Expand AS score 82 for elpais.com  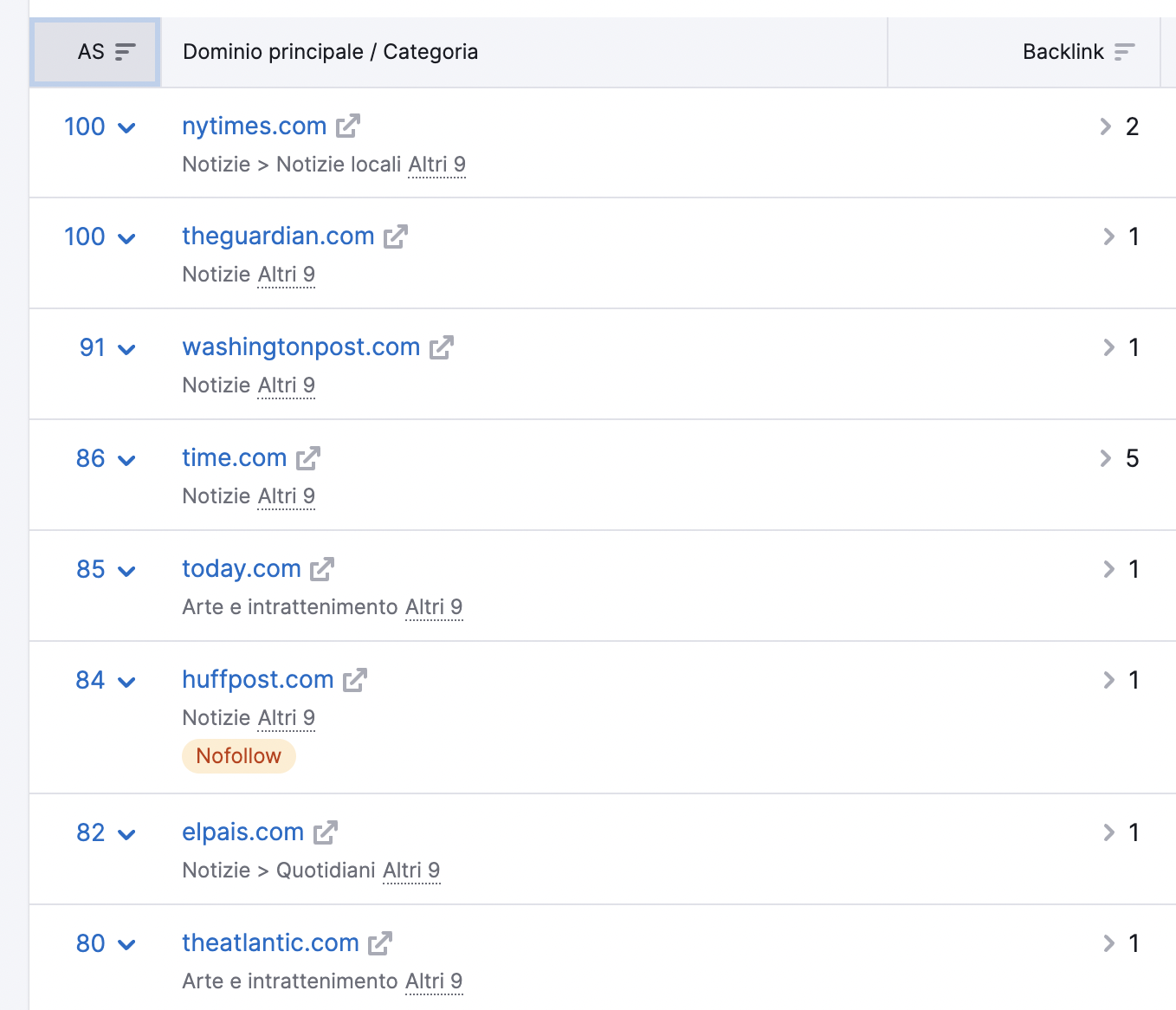(x=106, y=833)
